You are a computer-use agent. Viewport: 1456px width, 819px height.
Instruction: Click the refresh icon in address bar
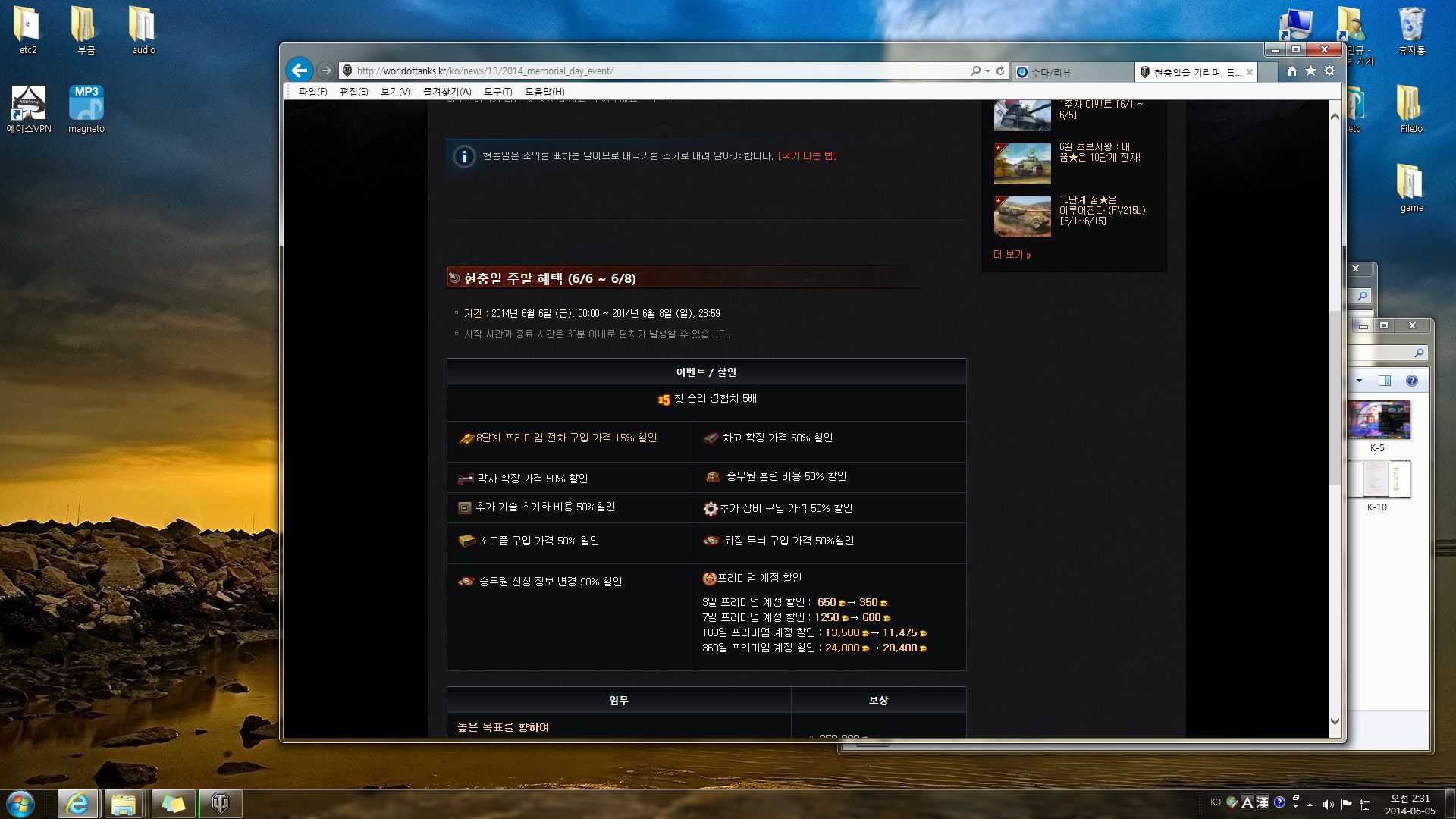(1000, 71)
